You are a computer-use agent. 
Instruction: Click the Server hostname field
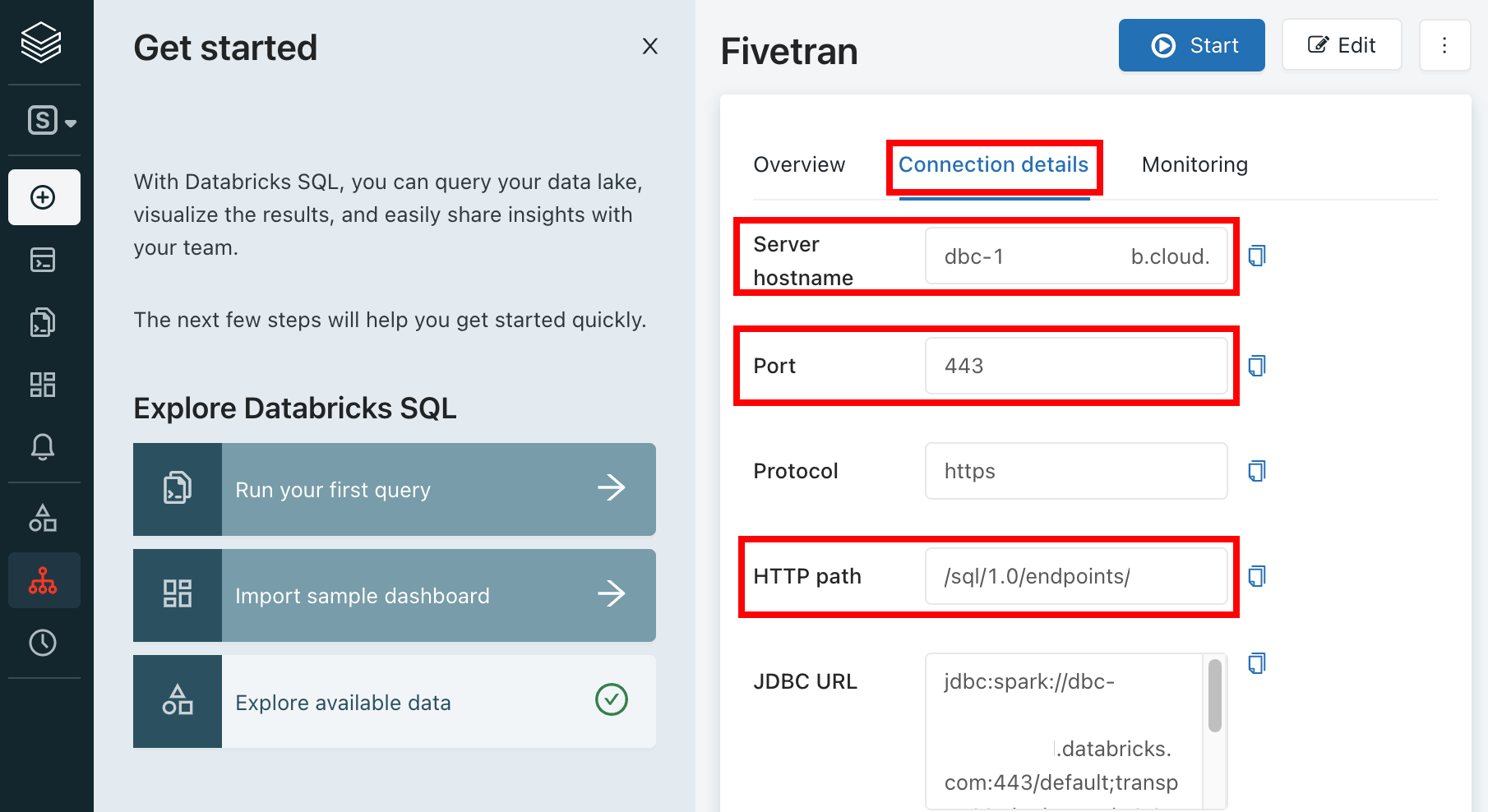(1076, 256)
